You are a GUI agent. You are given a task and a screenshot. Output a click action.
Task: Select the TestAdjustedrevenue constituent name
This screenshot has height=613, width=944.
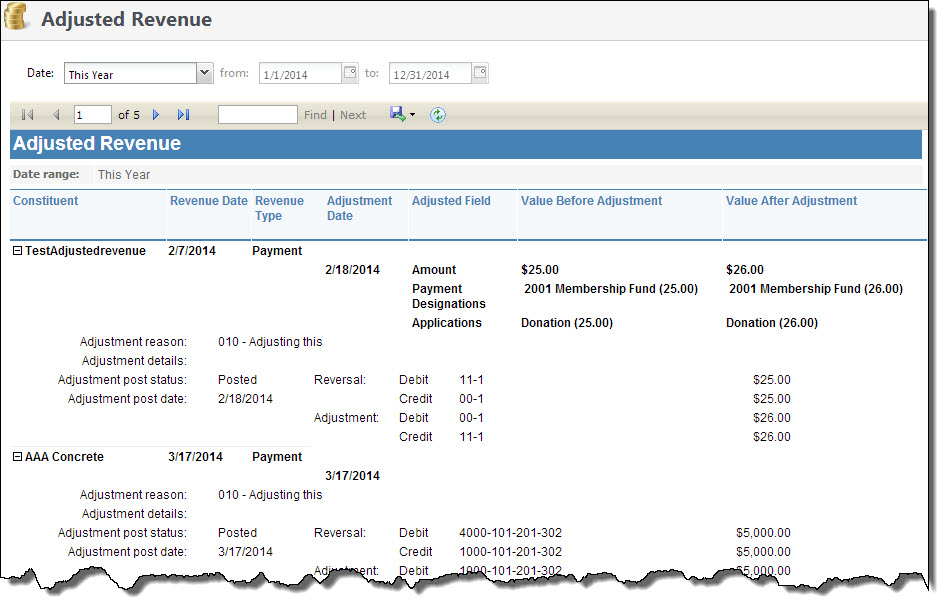pos(85,250)
